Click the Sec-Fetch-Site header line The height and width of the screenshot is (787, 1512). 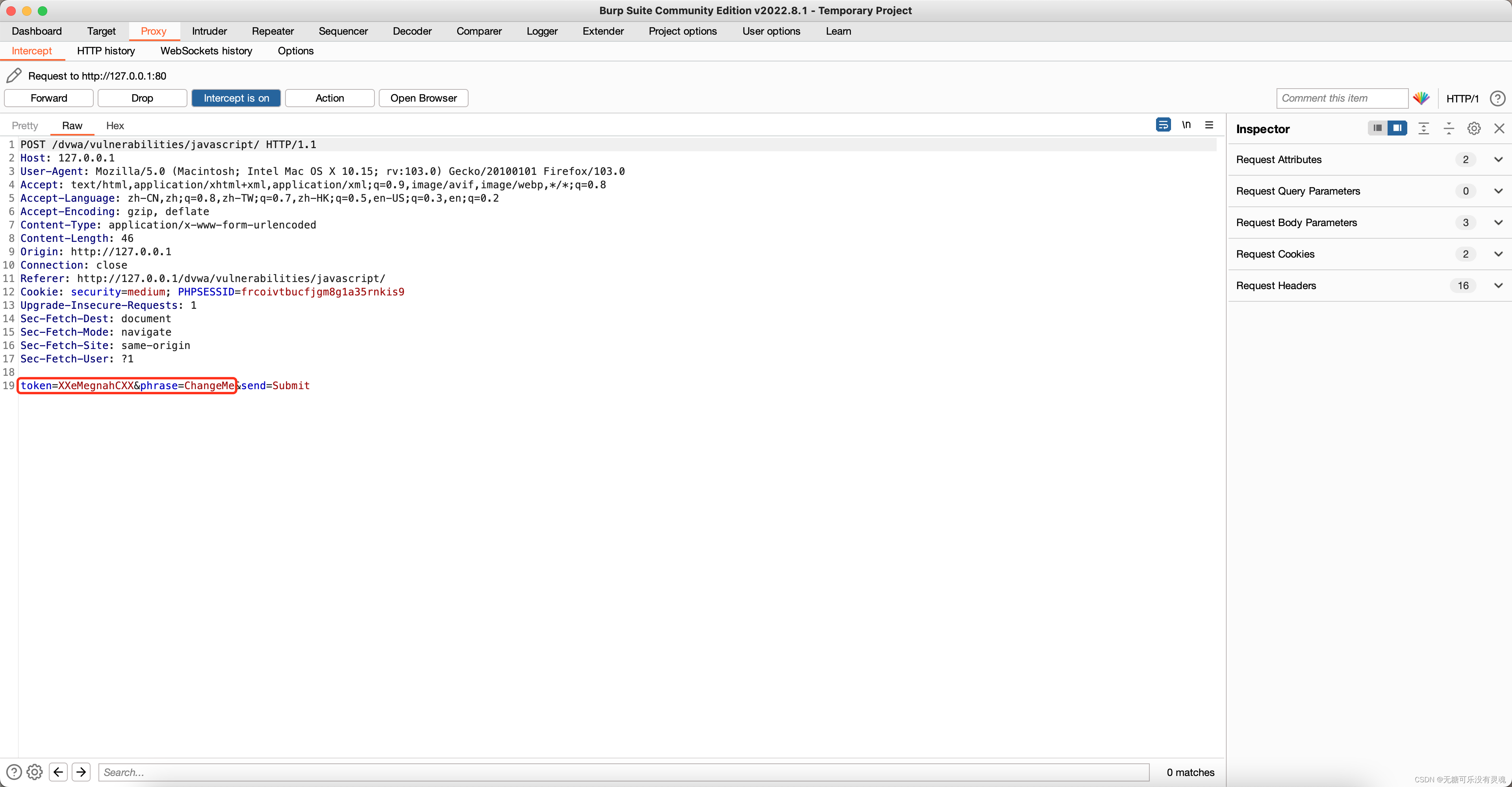[106, 345]
